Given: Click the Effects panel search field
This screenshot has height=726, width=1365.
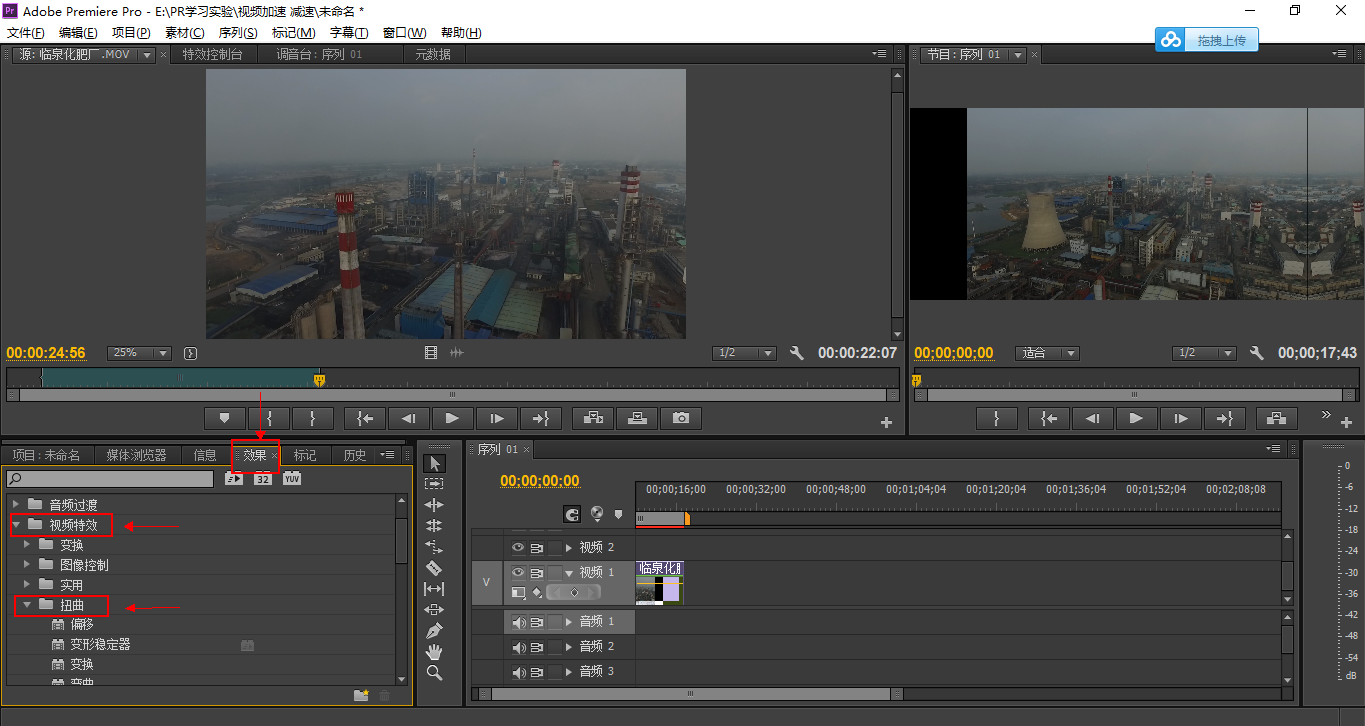Looking at the screenshot, I should 111,479.
